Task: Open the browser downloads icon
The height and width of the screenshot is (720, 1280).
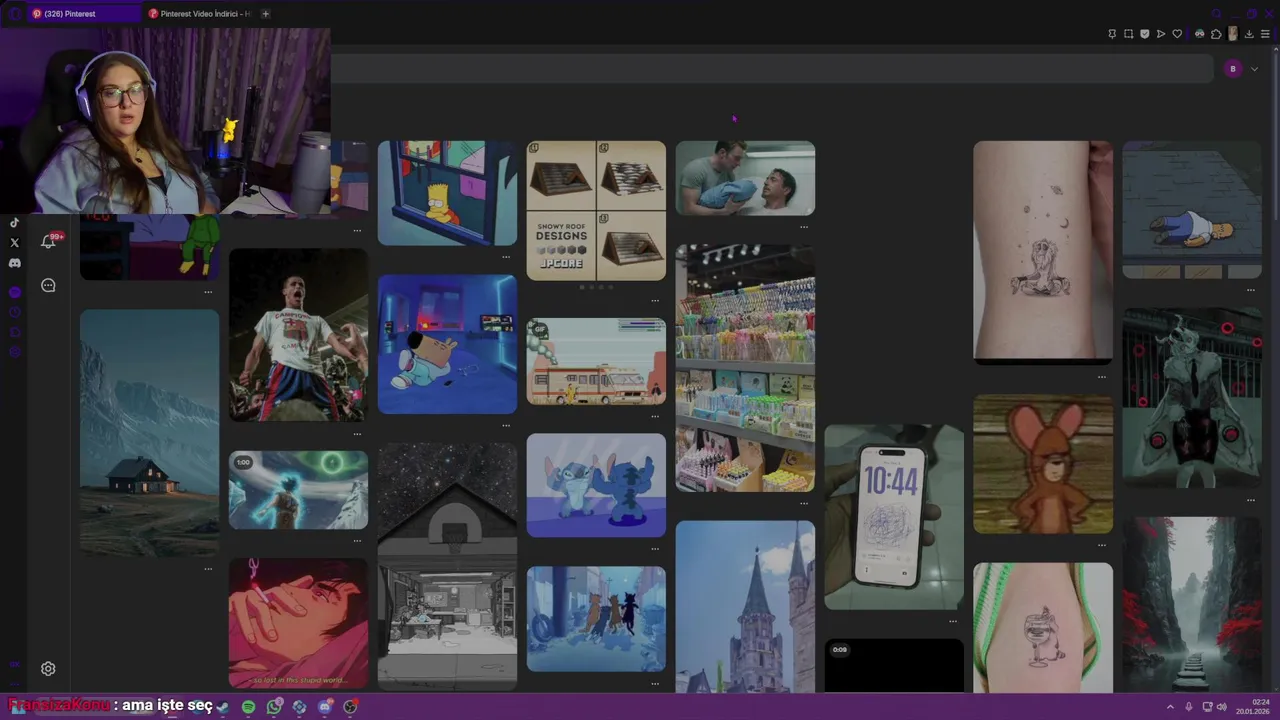Action: (1249, 34)
